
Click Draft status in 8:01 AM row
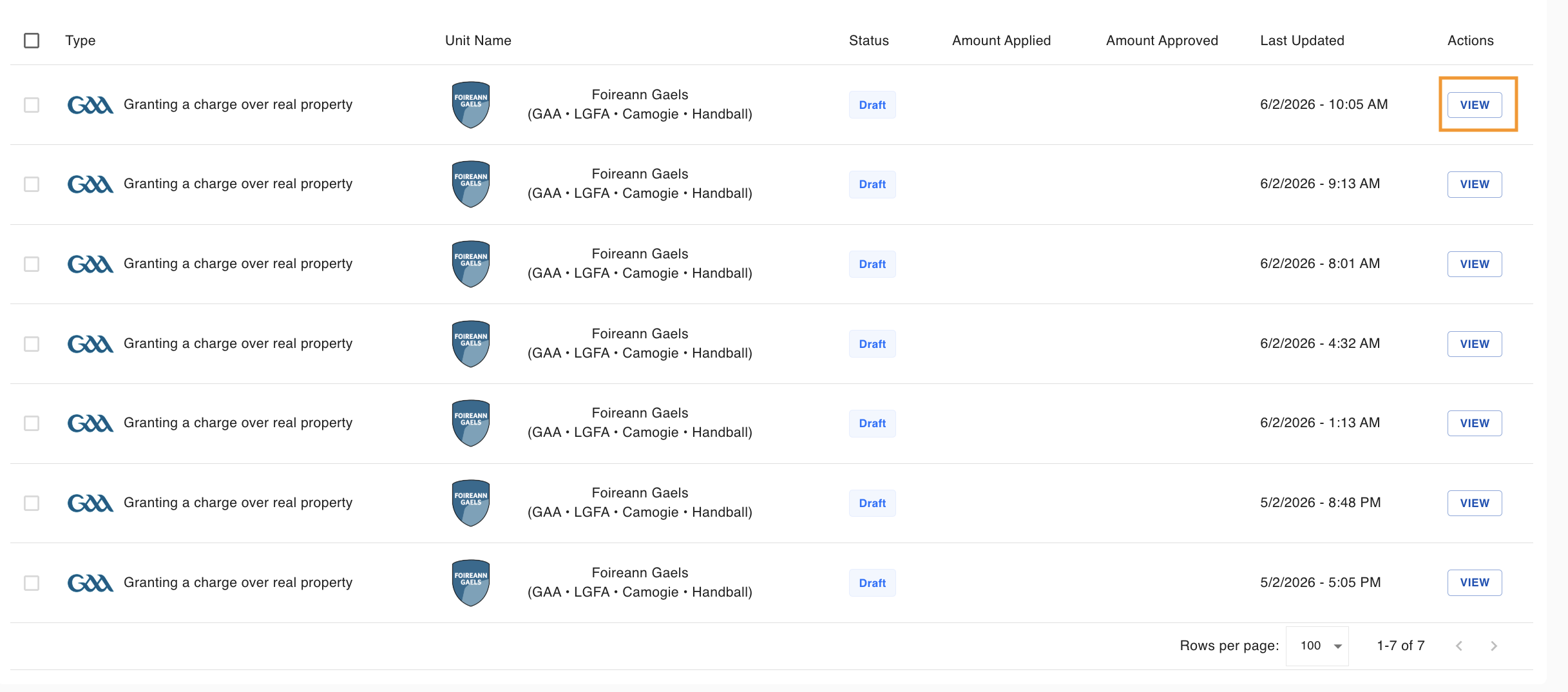(x=872, y=264)
